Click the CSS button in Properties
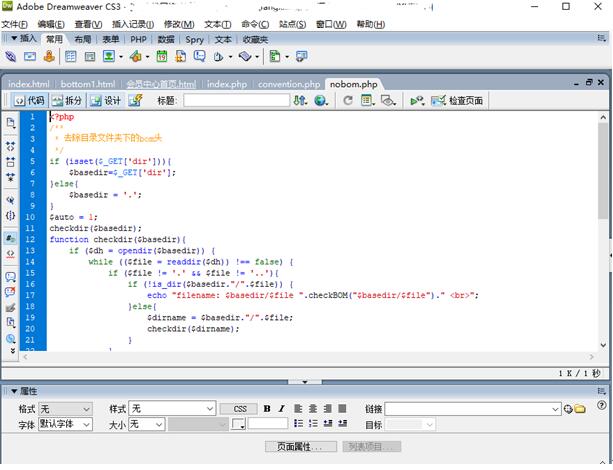Viewport: 613px width, 470px height. 239,409
